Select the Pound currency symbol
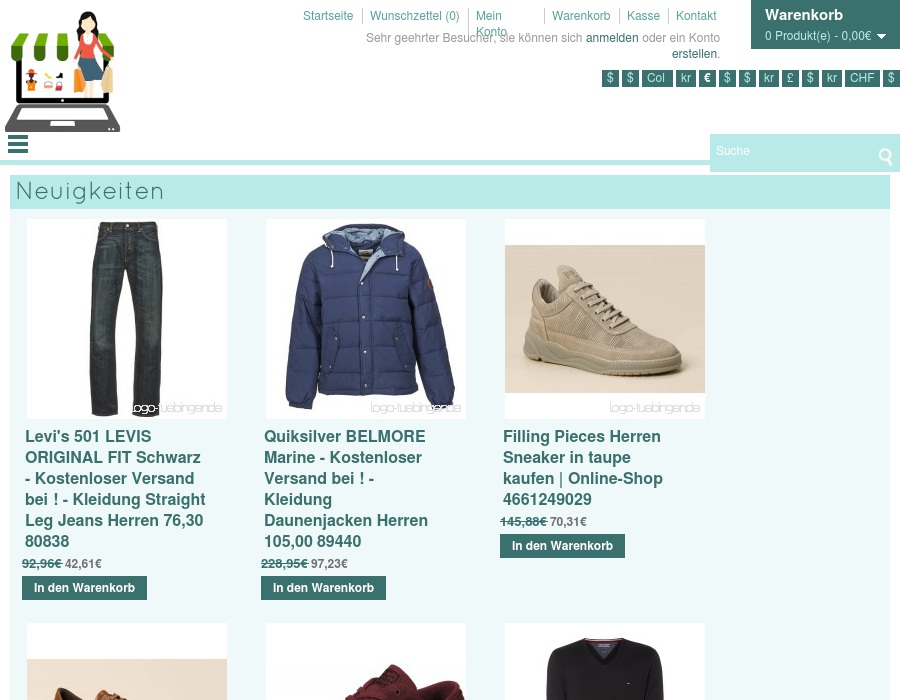The image size is (900, 700). (790, 78)
